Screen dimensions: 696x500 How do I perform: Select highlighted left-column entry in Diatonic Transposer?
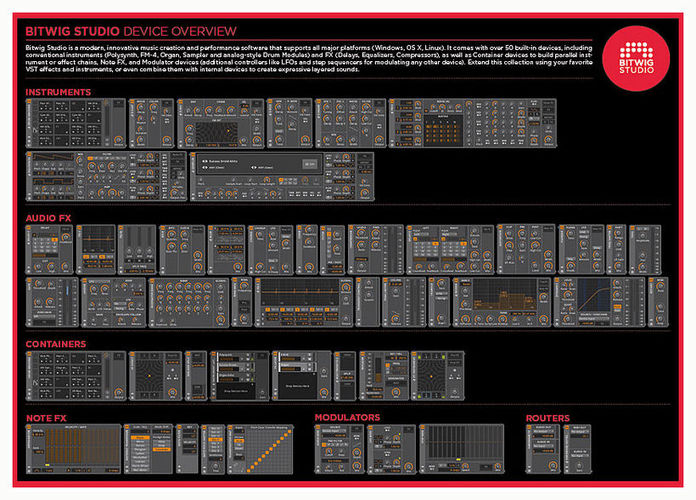coord(140,438)
